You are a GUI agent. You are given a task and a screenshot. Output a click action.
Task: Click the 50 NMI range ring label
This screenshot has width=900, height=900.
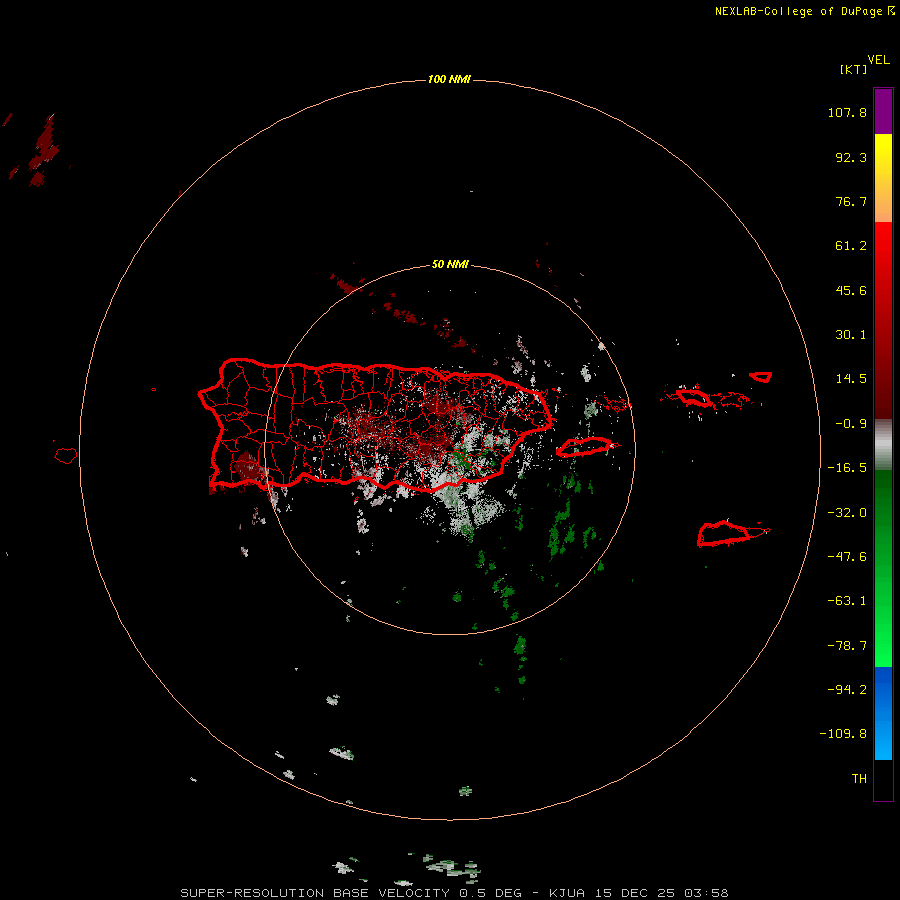(x=450, y=264)
